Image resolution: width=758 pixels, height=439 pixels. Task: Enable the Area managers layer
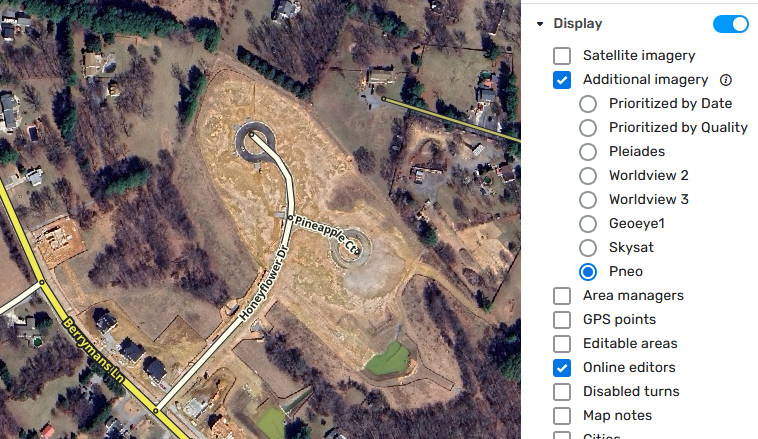click(x=562, y=296)
